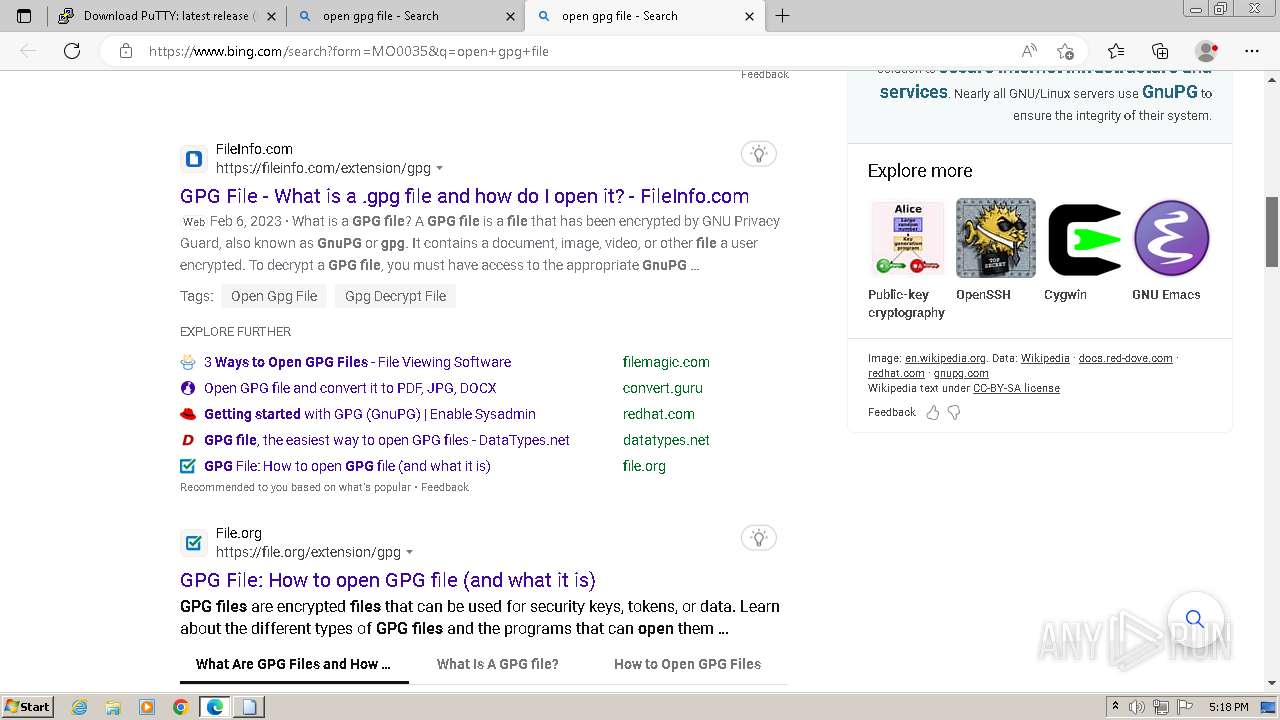Image resolution: width=1280 pixels, height=720 pixels.
Task: Expand dropdown next to file.org URL
Action: tap(409, 553)
